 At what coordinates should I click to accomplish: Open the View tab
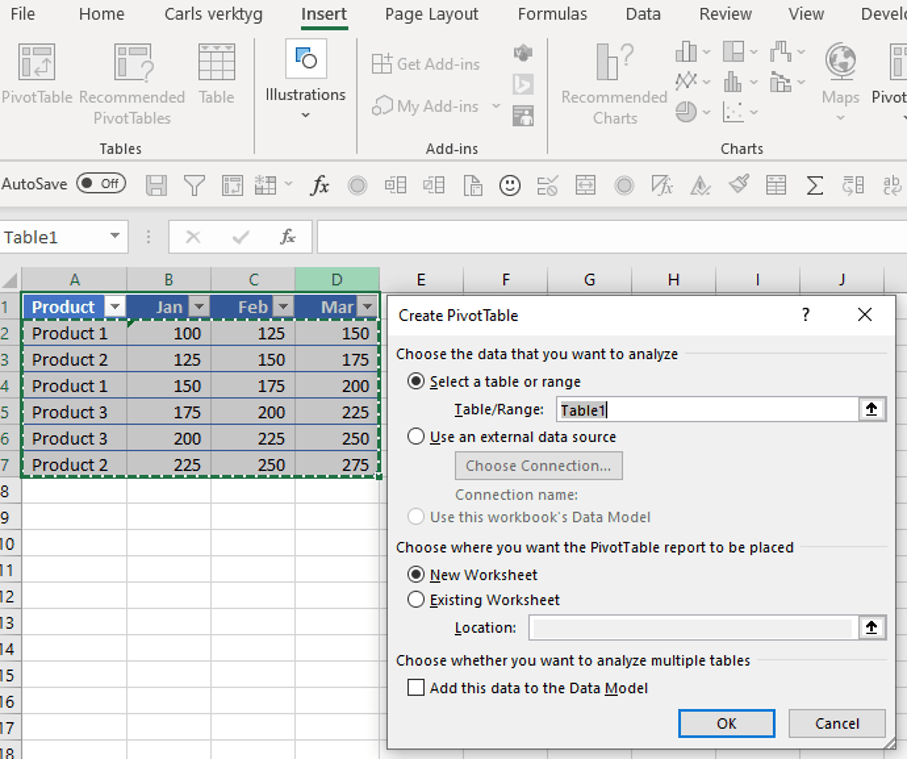pos(806,14)
